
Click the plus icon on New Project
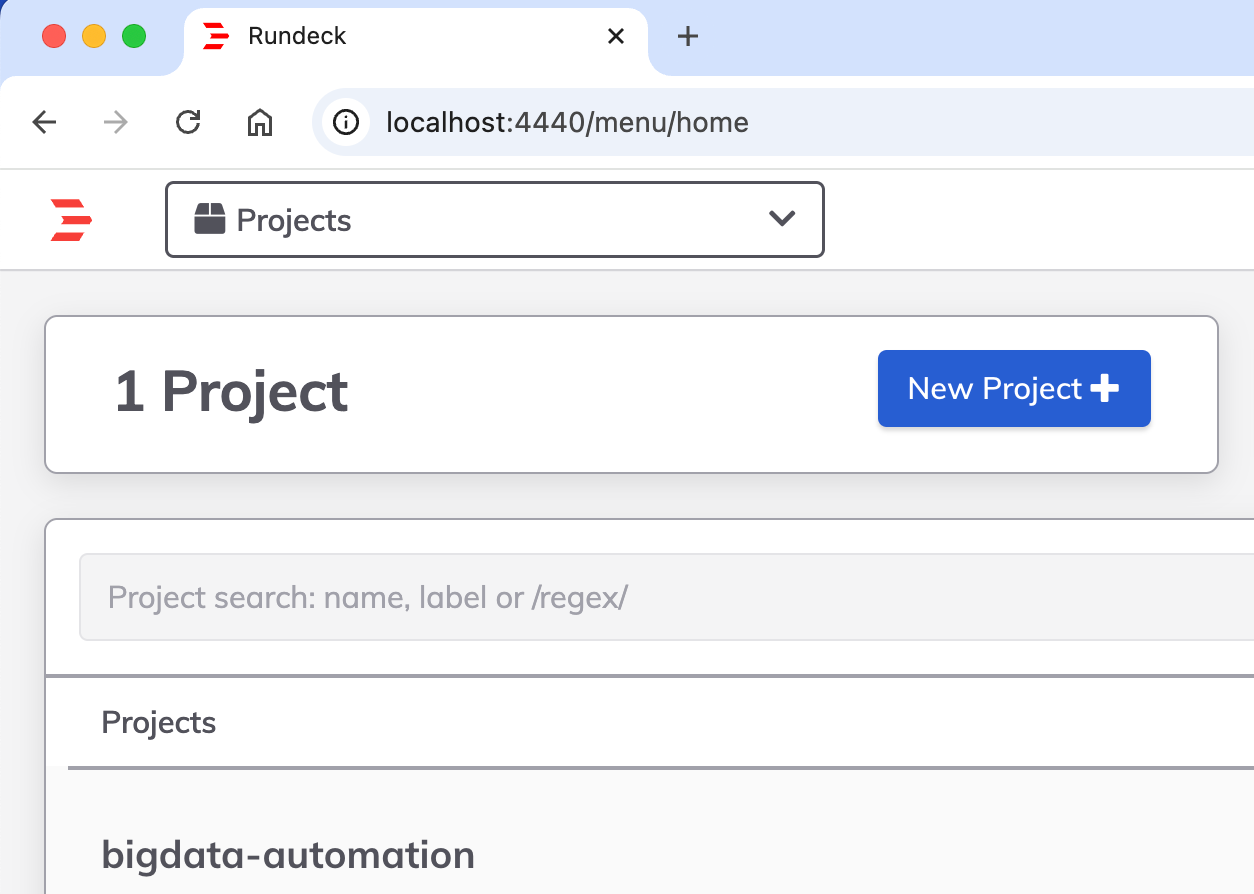pos(1104,388)
